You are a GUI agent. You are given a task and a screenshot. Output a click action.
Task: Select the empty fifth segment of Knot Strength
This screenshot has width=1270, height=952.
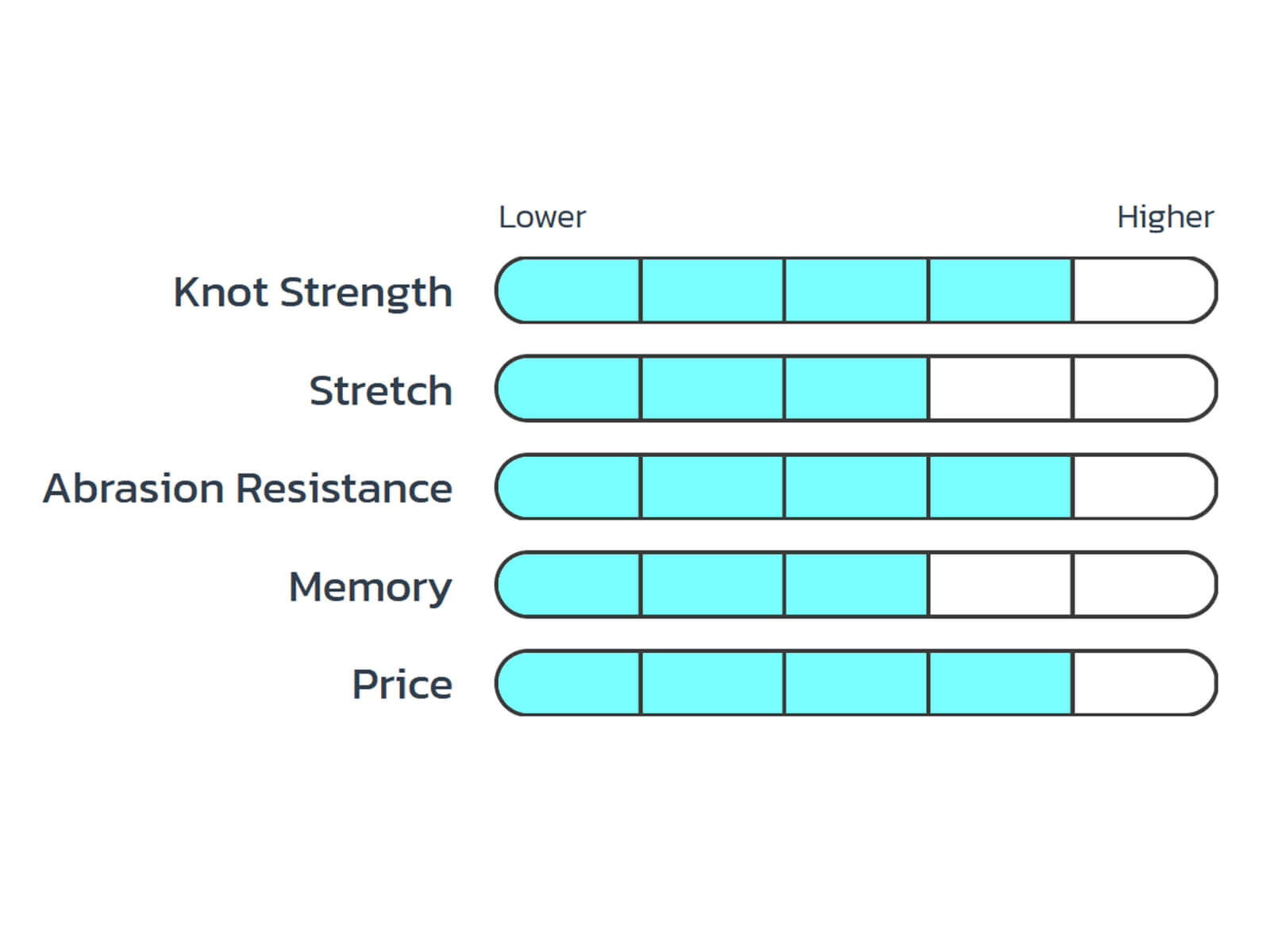point(1143,290)
